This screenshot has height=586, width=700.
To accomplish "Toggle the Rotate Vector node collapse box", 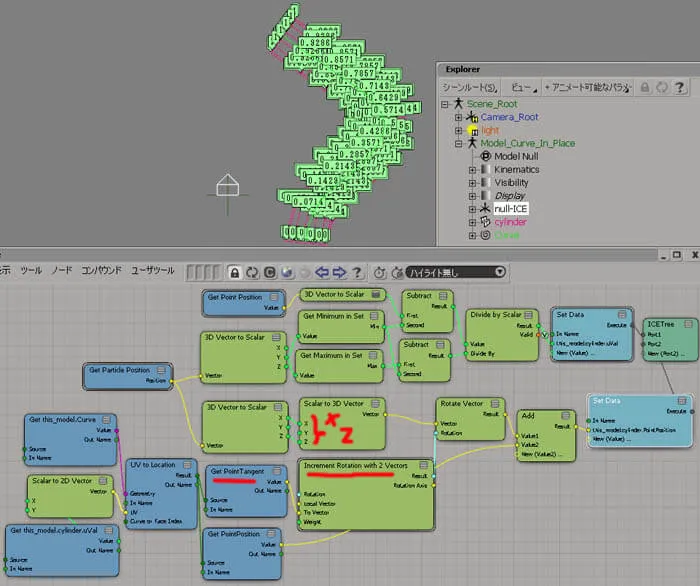I will tap(495, 403).
